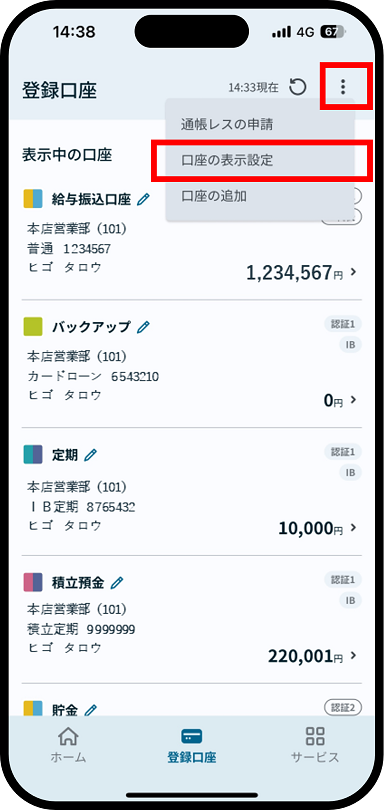Open the 220,001円 details chevron
Screen dimensions: 384x810
354,656
